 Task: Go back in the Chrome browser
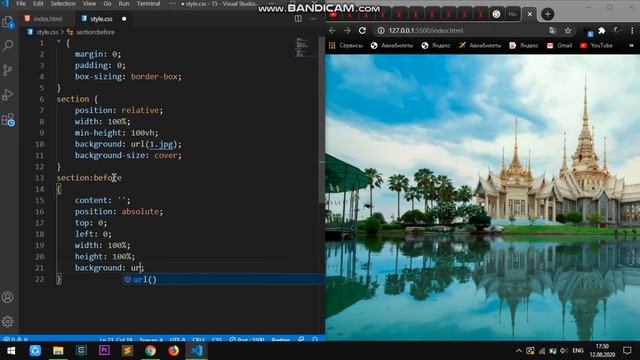point(332,31)
